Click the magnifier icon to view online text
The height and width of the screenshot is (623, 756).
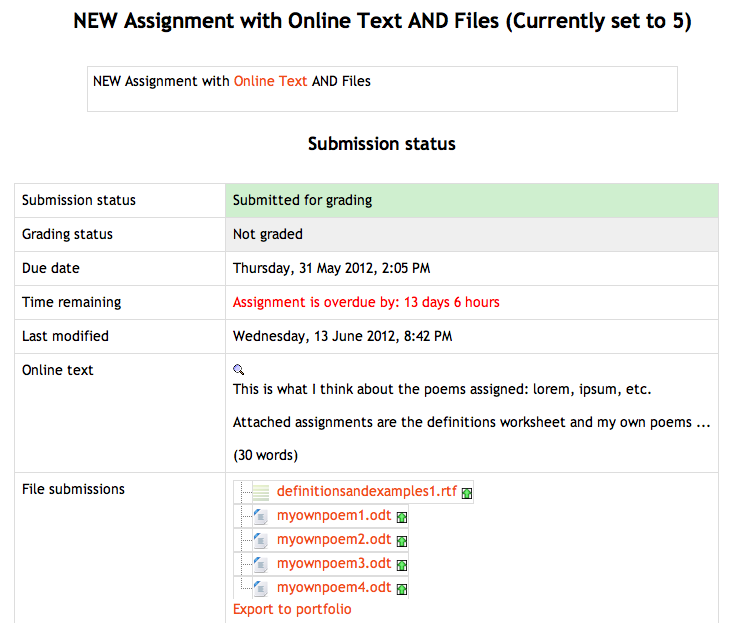pyautogui.click(x=239, y=370)
